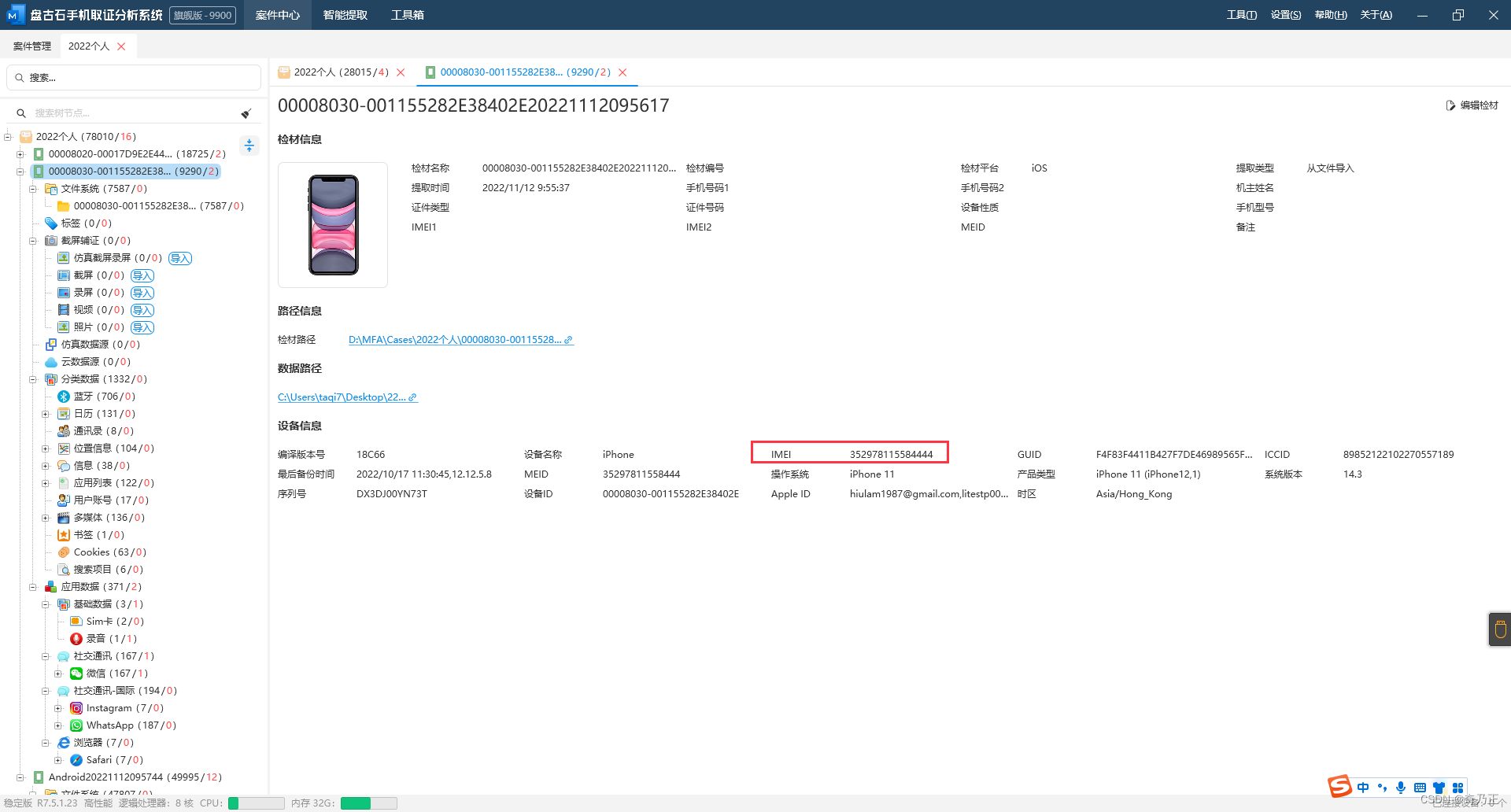Image resolution: width=1511 pixels, height=812 pixels.
Task: Click the collapse-all tree icon
Action: 249,146
